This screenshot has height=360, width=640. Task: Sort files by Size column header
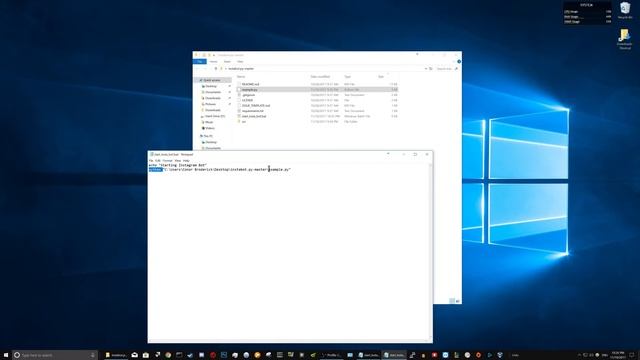381,77
